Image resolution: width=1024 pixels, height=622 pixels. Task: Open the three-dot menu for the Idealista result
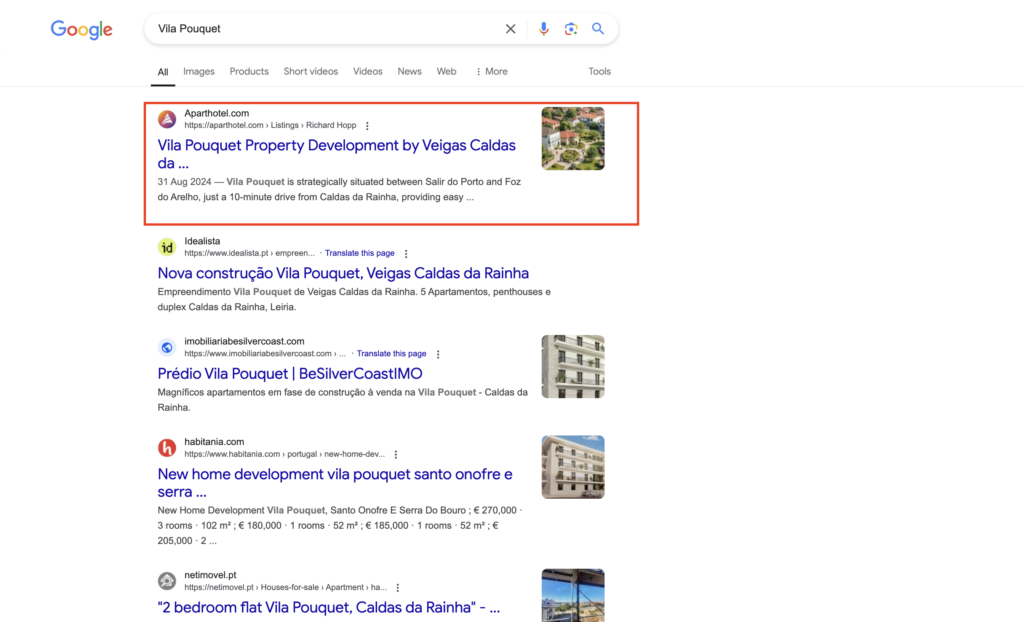(x=406, y=254)
